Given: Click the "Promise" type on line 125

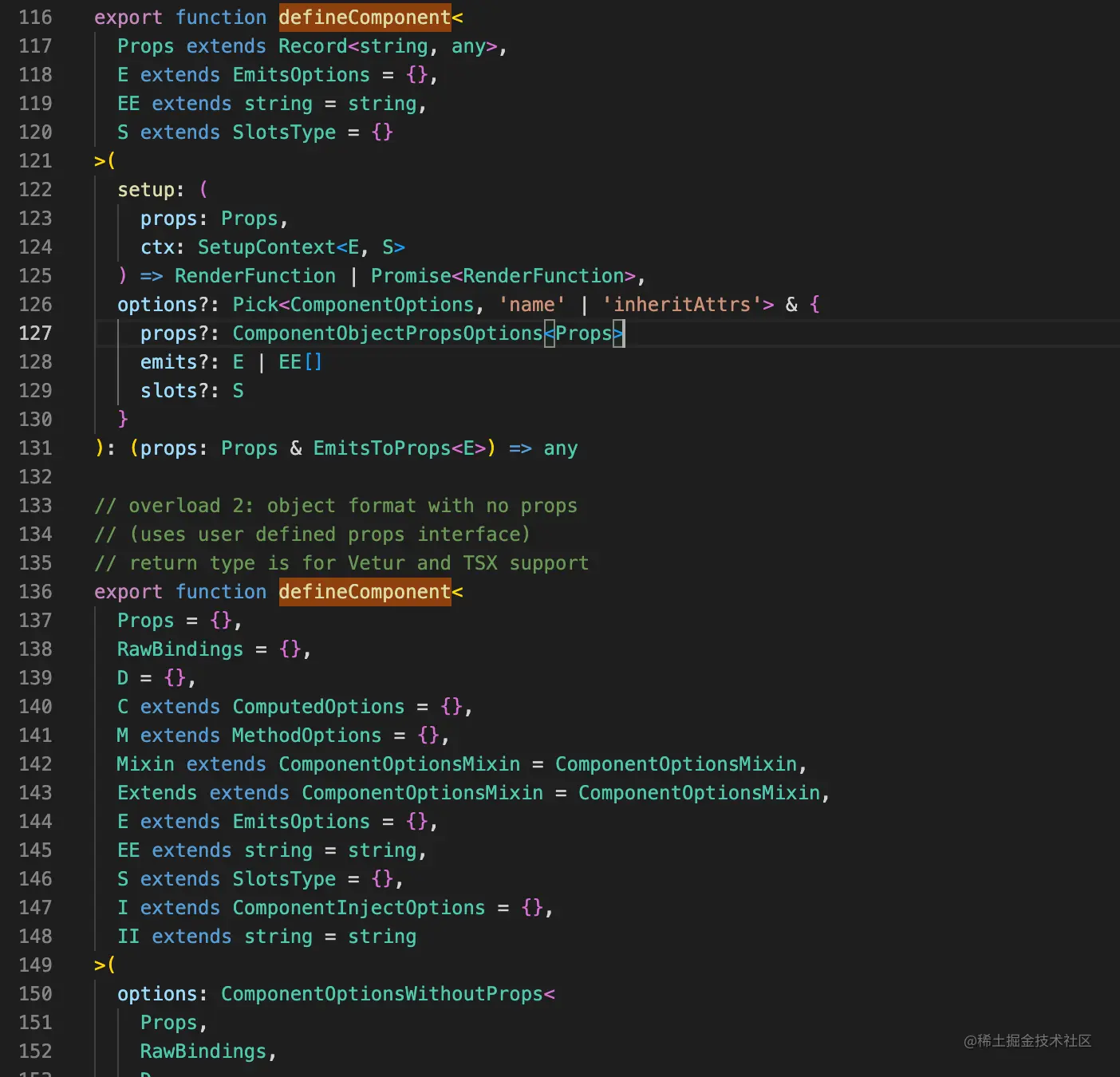Looking at the screenshot, I should [x=411, y=276].
